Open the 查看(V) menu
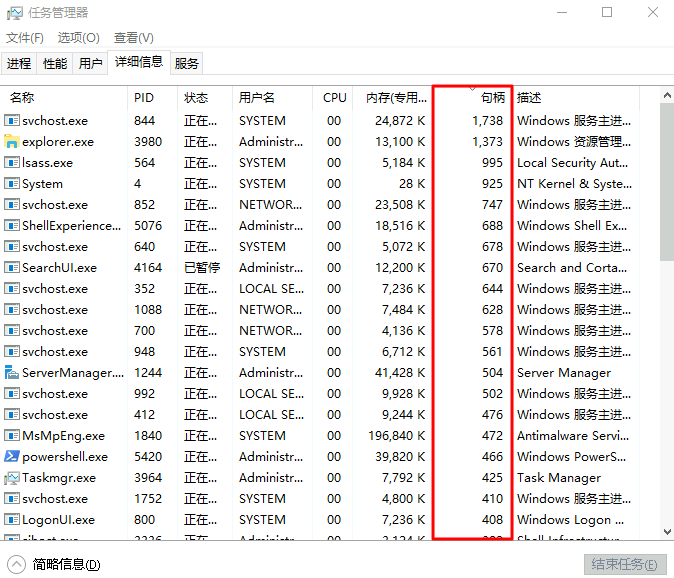Screen dimensions: 674x578 click(133, 38)
